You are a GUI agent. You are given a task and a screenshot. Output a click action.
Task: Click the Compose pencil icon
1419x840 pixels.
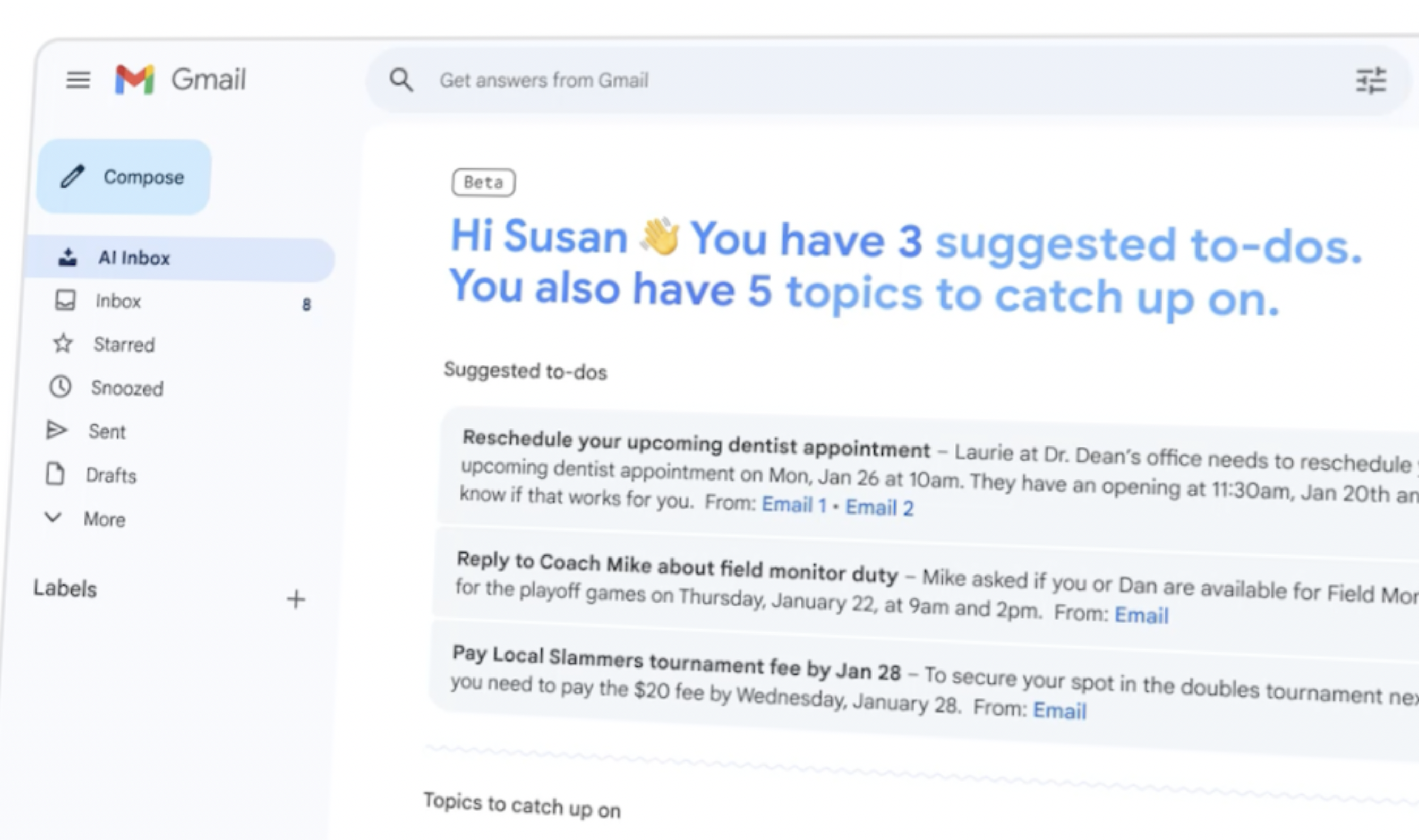coord(73,177)
